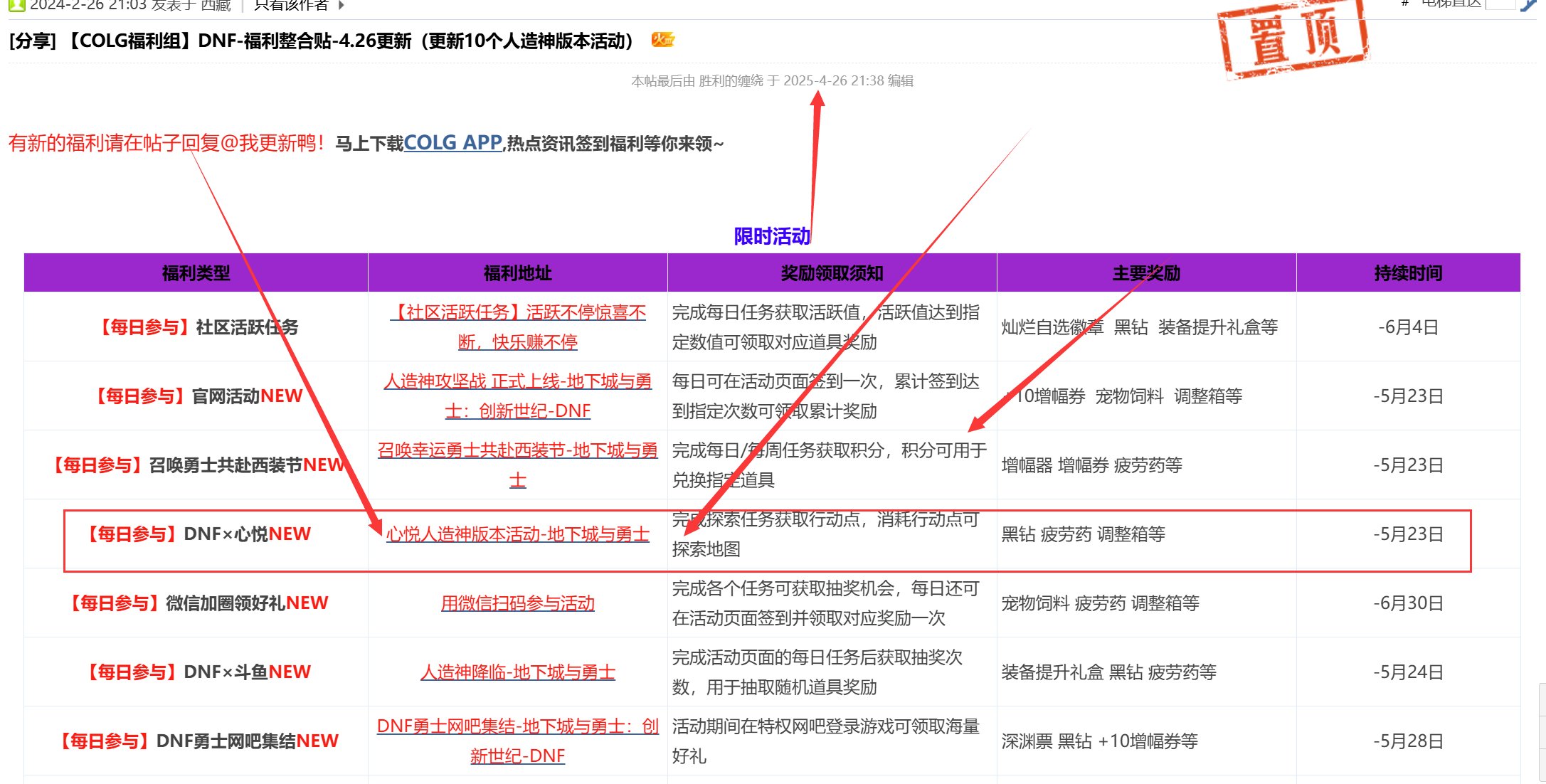Click the 持续时间 column header
The width and height of the screenshot is (1546, 784).
tap(1409, 273)
